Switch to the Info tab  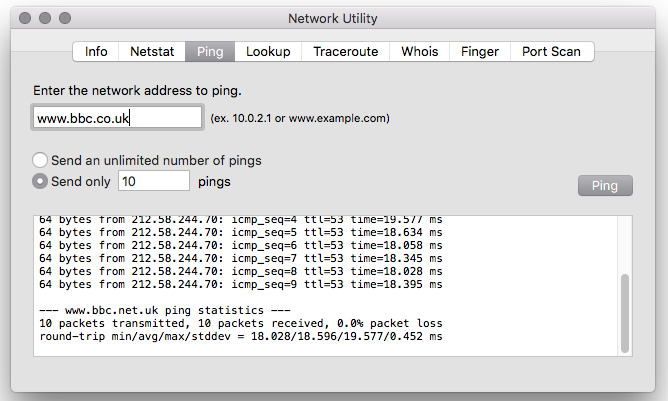click(x=96, y=51)
